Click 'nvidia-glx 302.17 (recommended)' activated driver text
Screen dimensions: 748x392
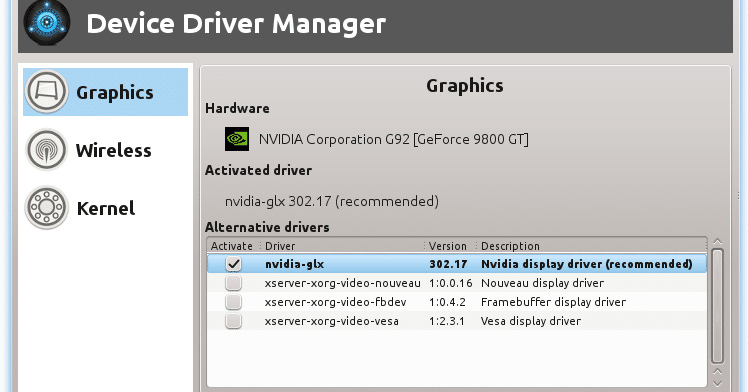pos(332,201)
